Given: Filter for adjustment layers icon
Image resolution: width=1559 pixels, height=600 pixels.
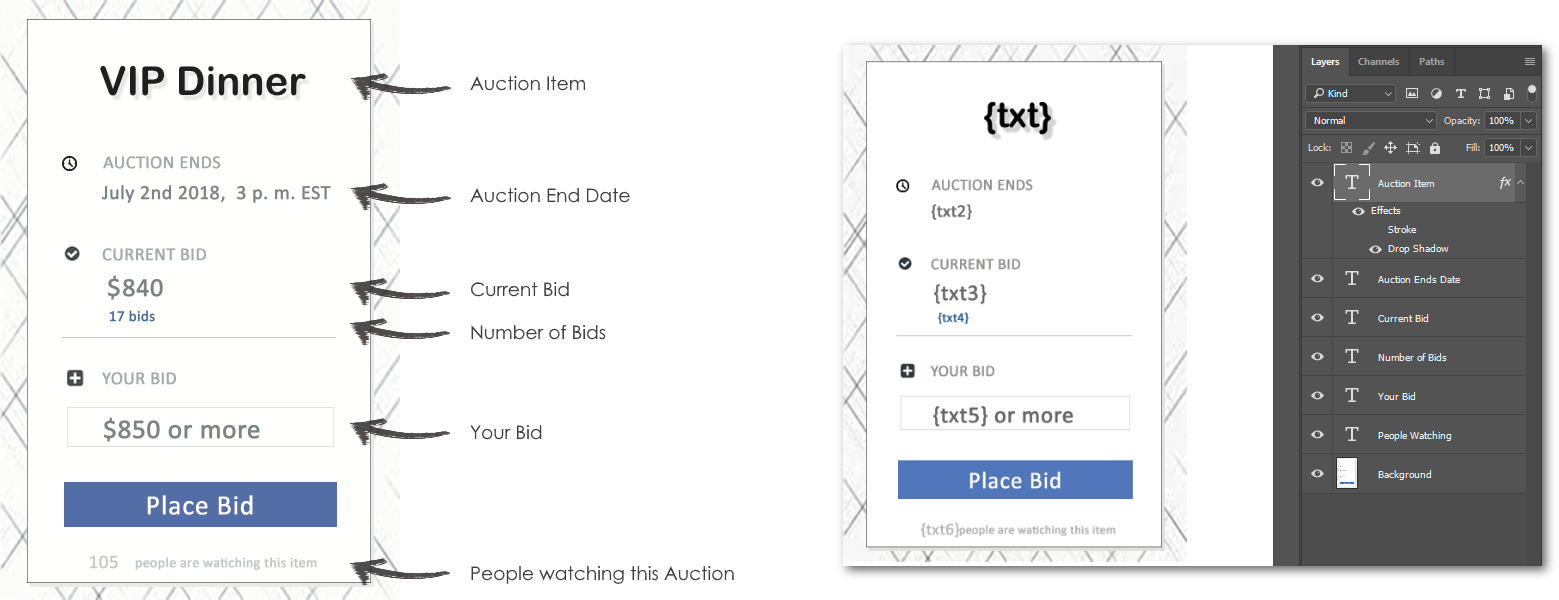Looking at the screenshot, I should pyautogui.click(x=1436, y=93).
